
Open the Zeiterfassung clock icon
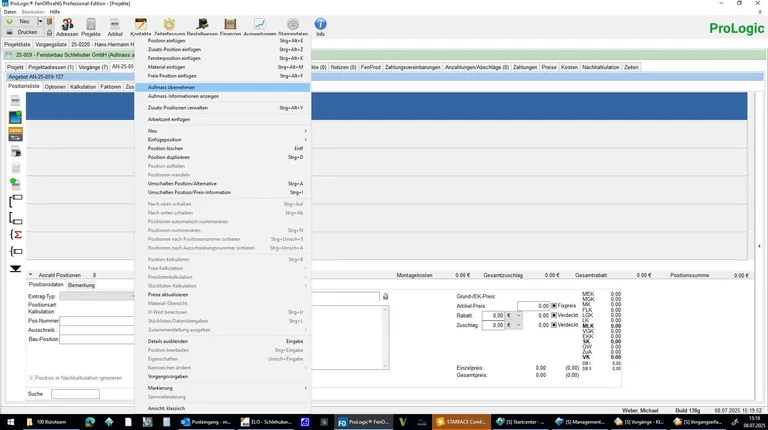tap(169, 25)
